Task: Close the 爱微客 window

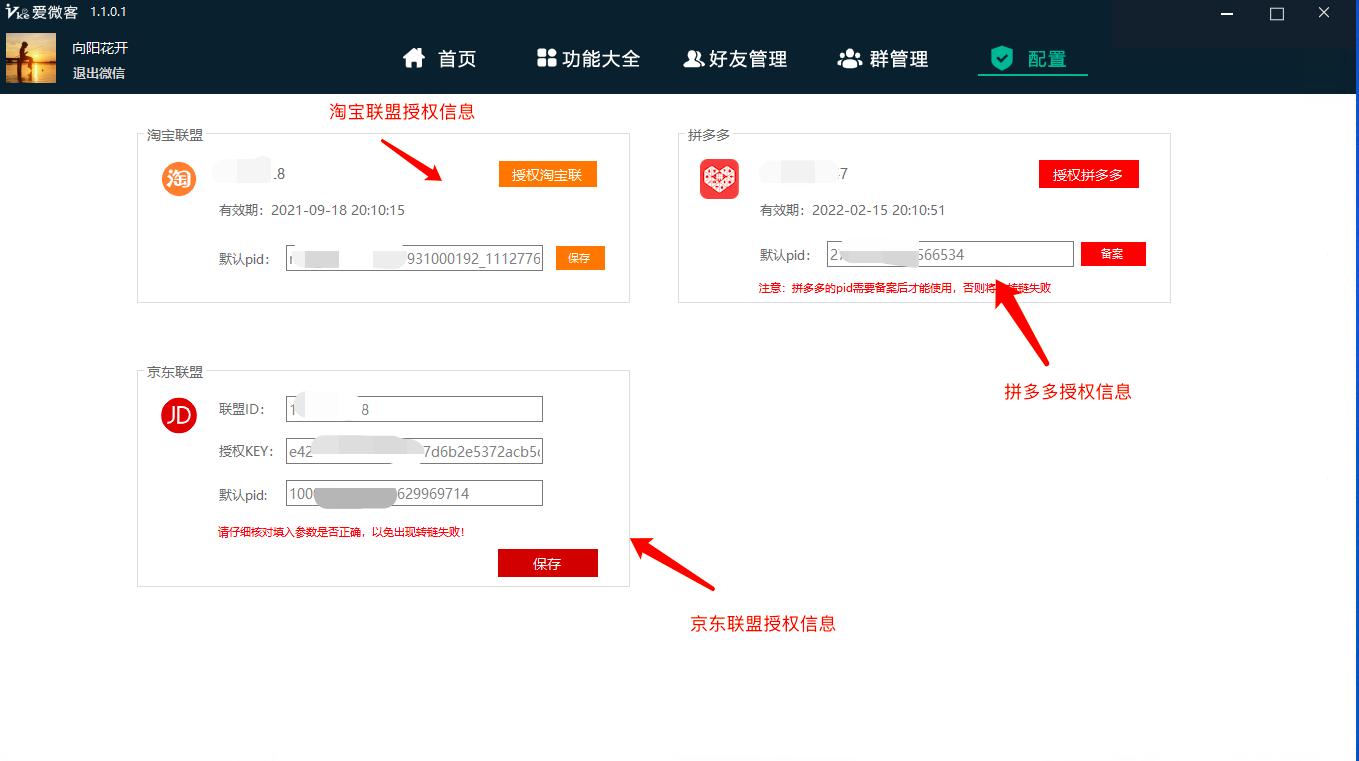Action: tap(1323, 14)
